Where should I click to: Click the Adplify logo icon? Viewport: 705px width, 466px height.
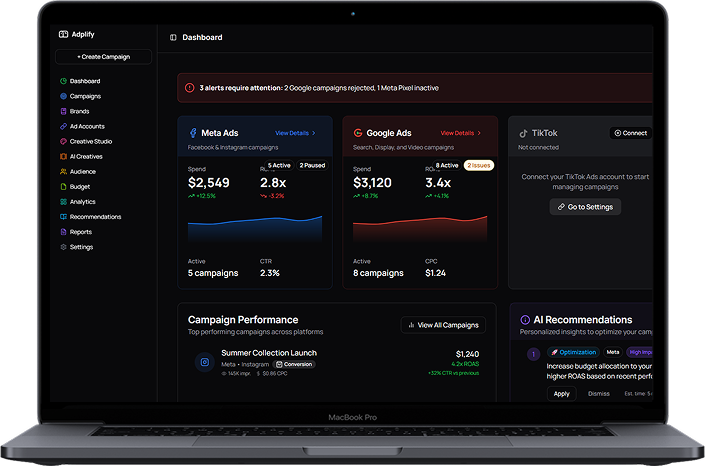pyautogui.click(x=63, y=34)
